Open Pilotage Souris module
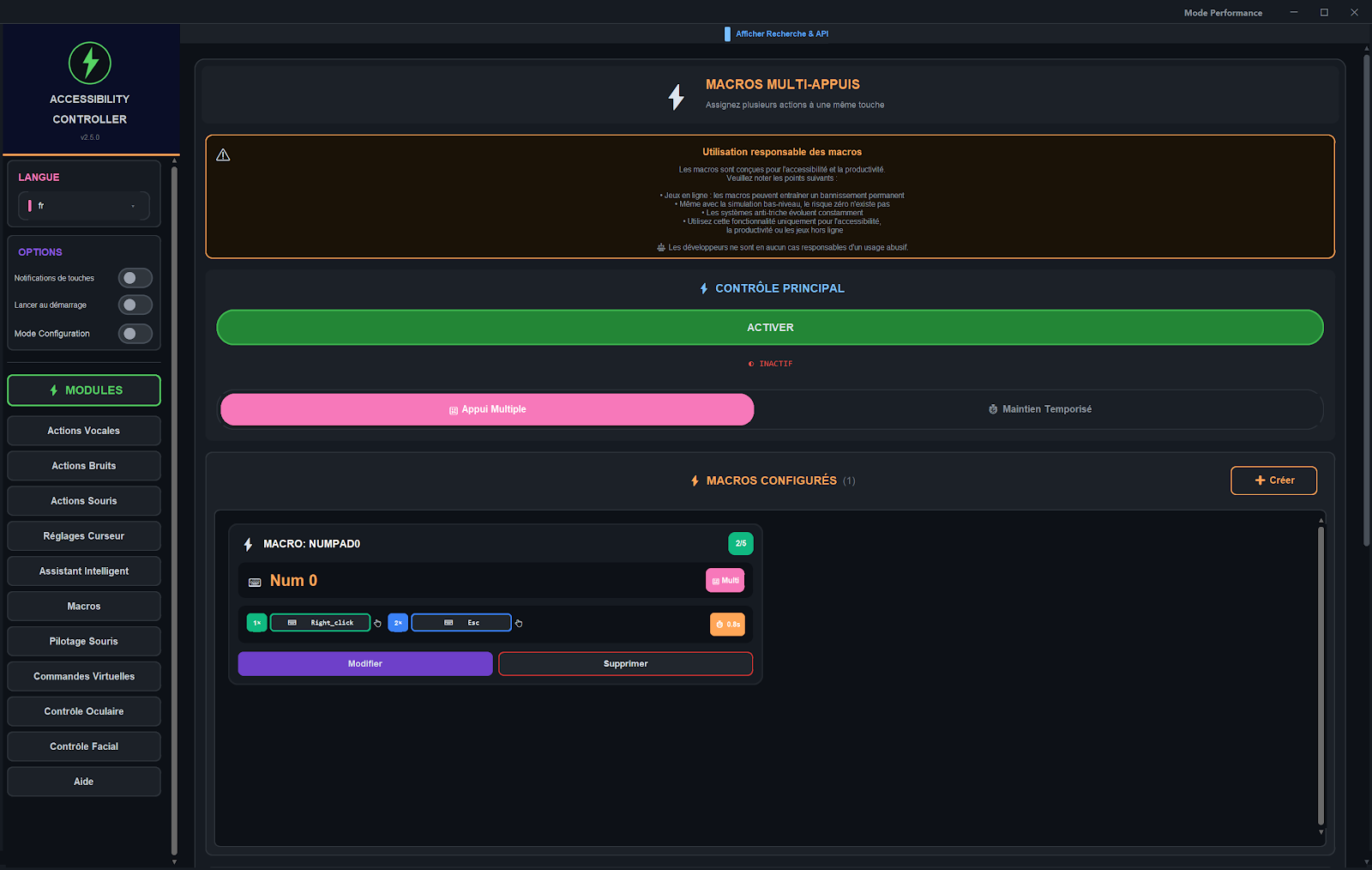Image resolution: width=1372 pixels, height=870 pixels. (84, 642)
